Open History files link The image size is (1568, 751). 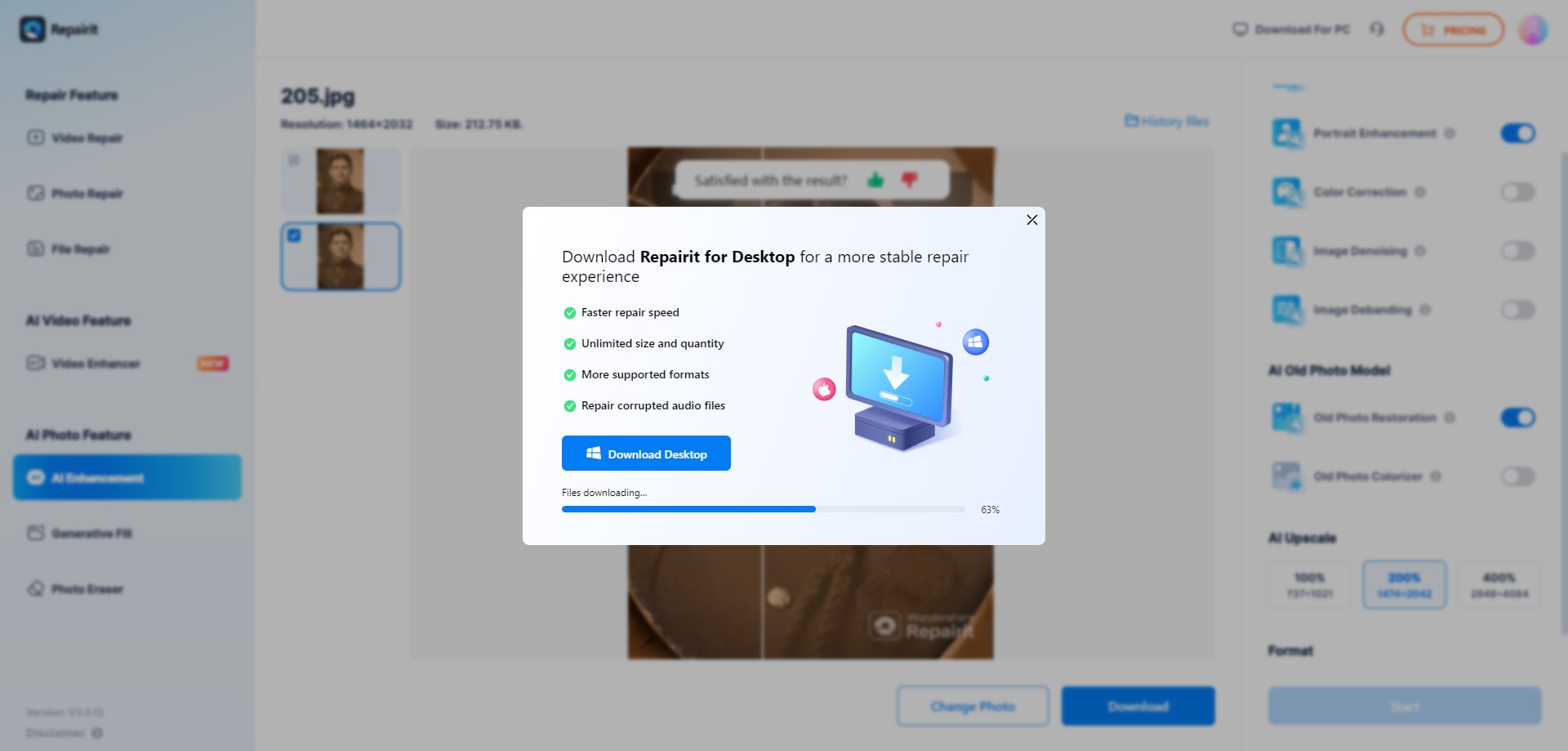pos(1166,121)
